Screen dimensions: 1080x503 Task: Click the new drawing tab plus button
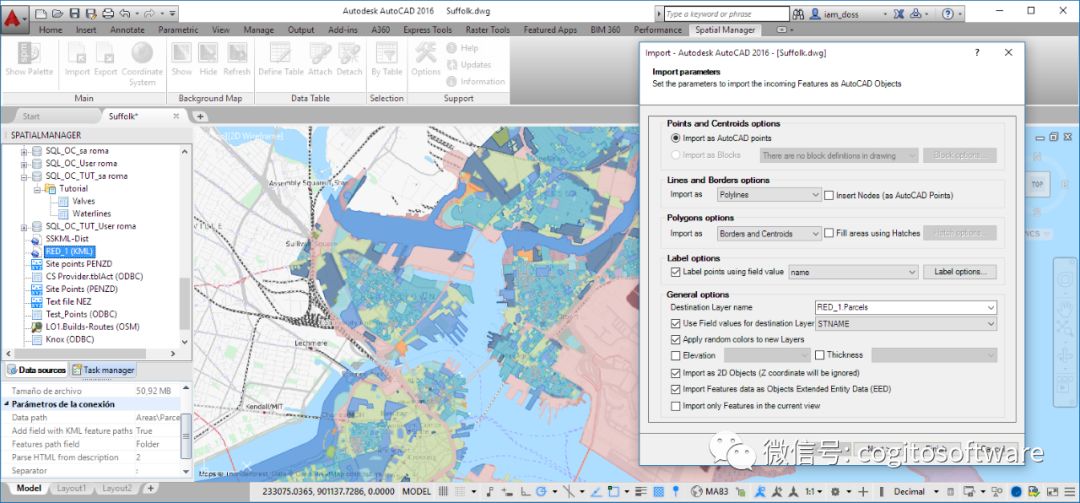pos(200,116)
